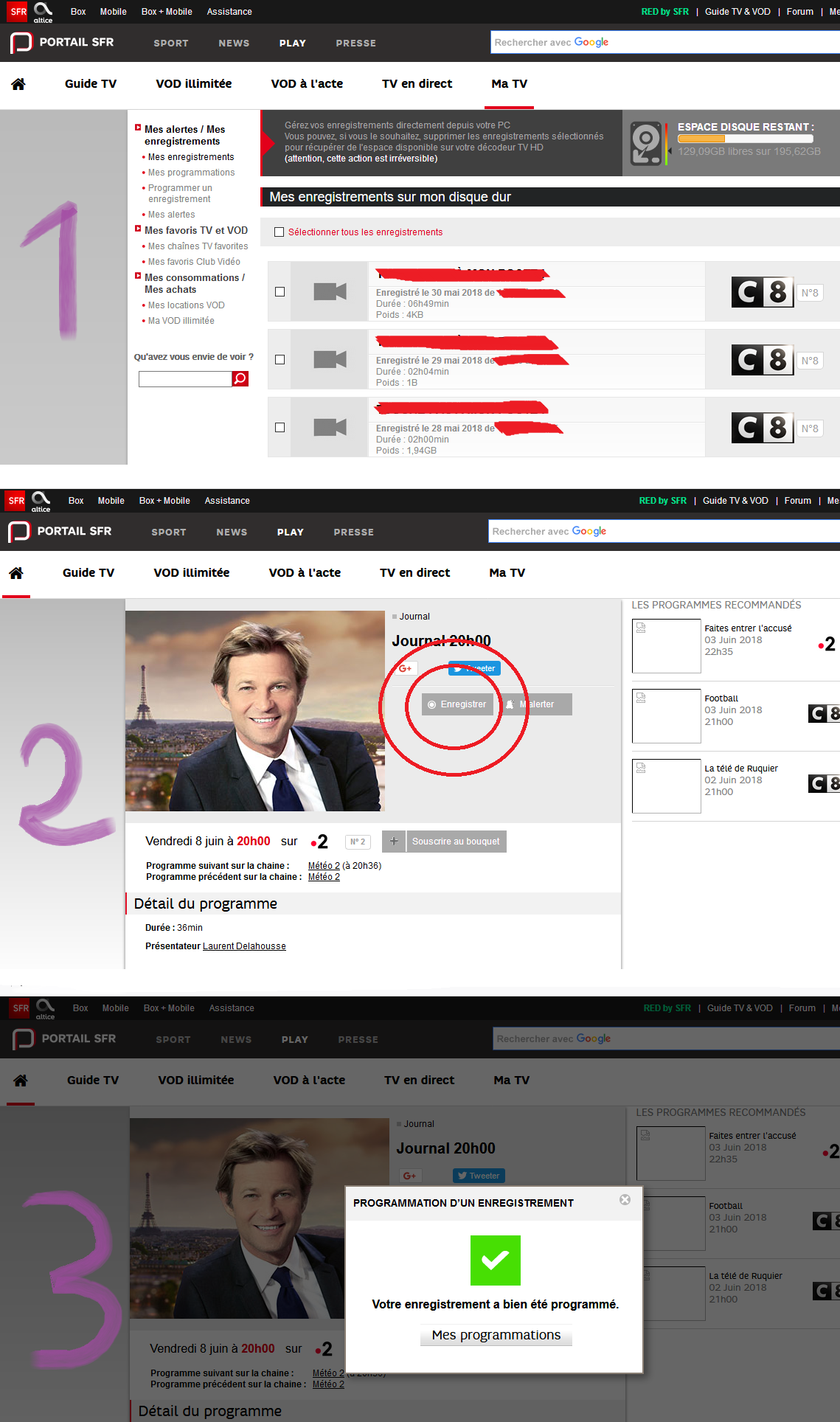Click the Google search field in the top screenshot

pyautogui.click(x=665, y=42)
